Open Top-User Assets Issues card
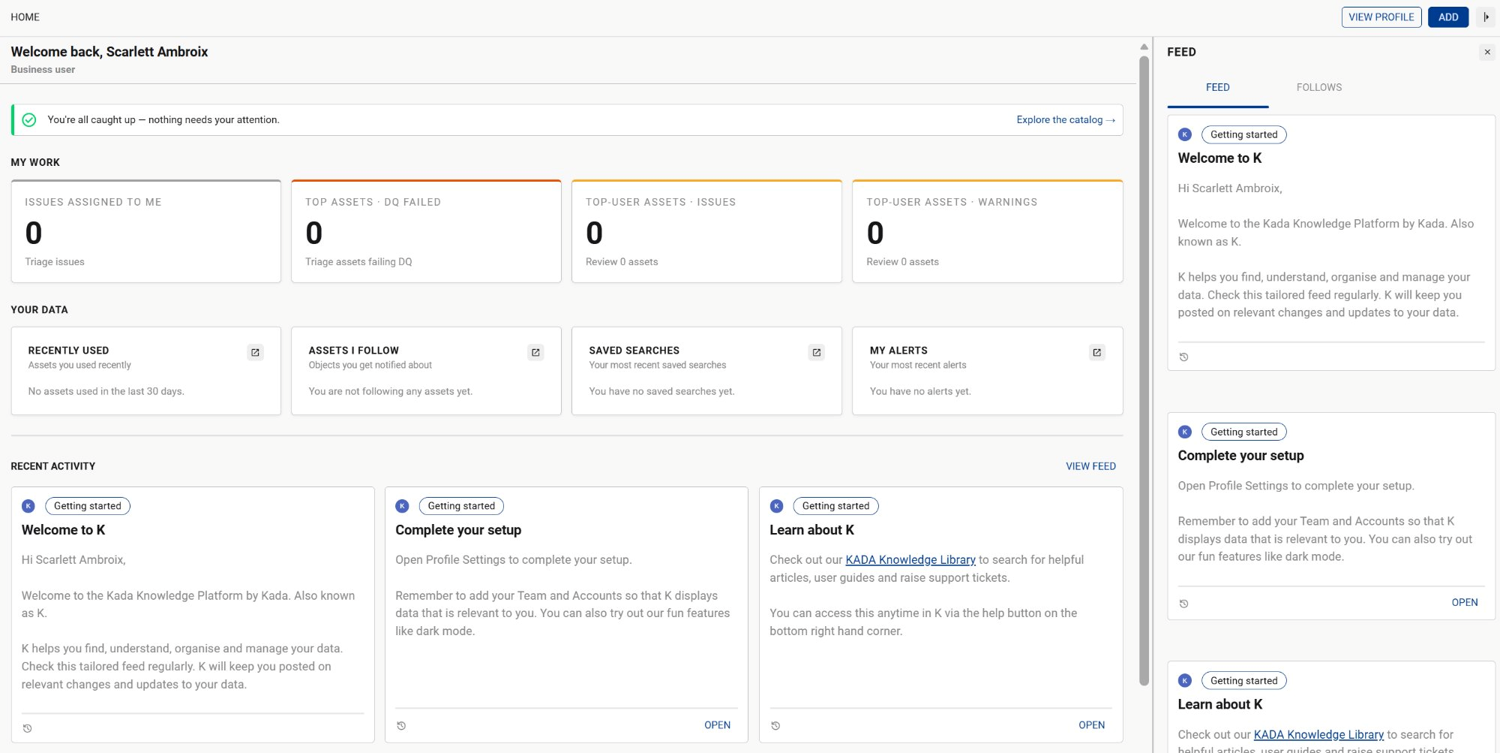The width and height of the screenshot is (1500, 753). (x=707, y=231)
